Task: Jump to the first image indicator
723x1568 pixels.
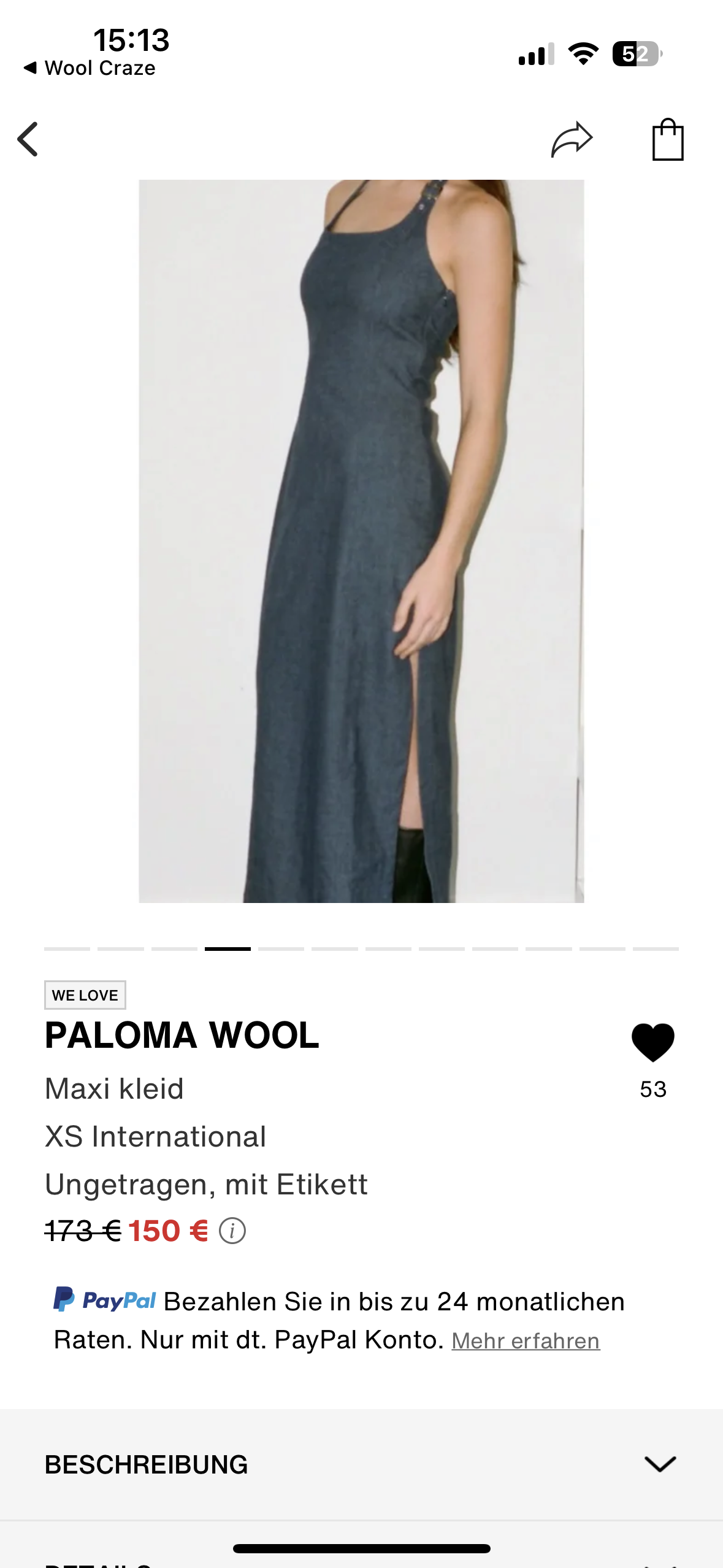Action: pos(67,949)
